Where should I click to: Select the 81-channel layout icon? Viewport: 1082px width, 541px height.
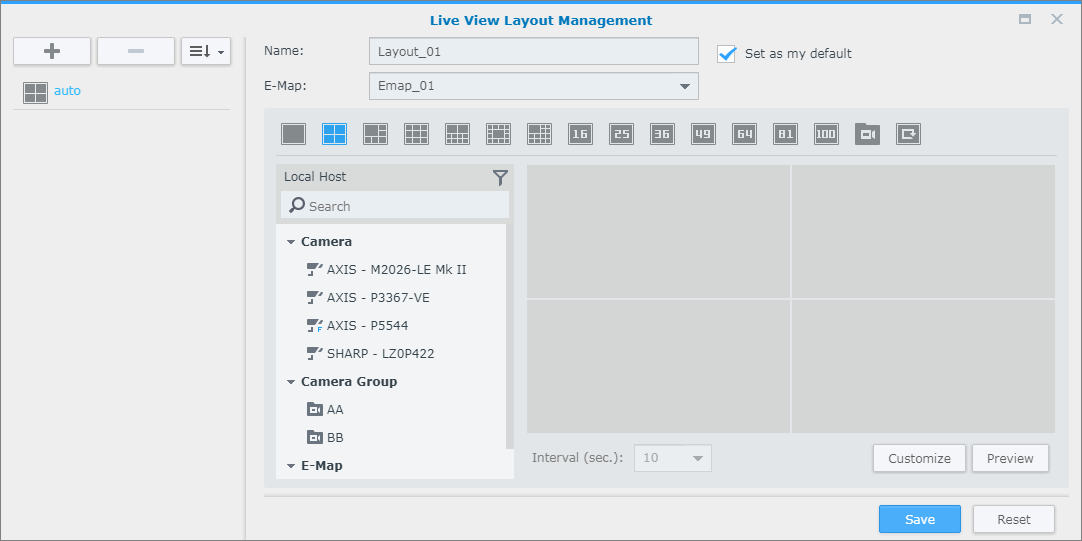[785, 134]
